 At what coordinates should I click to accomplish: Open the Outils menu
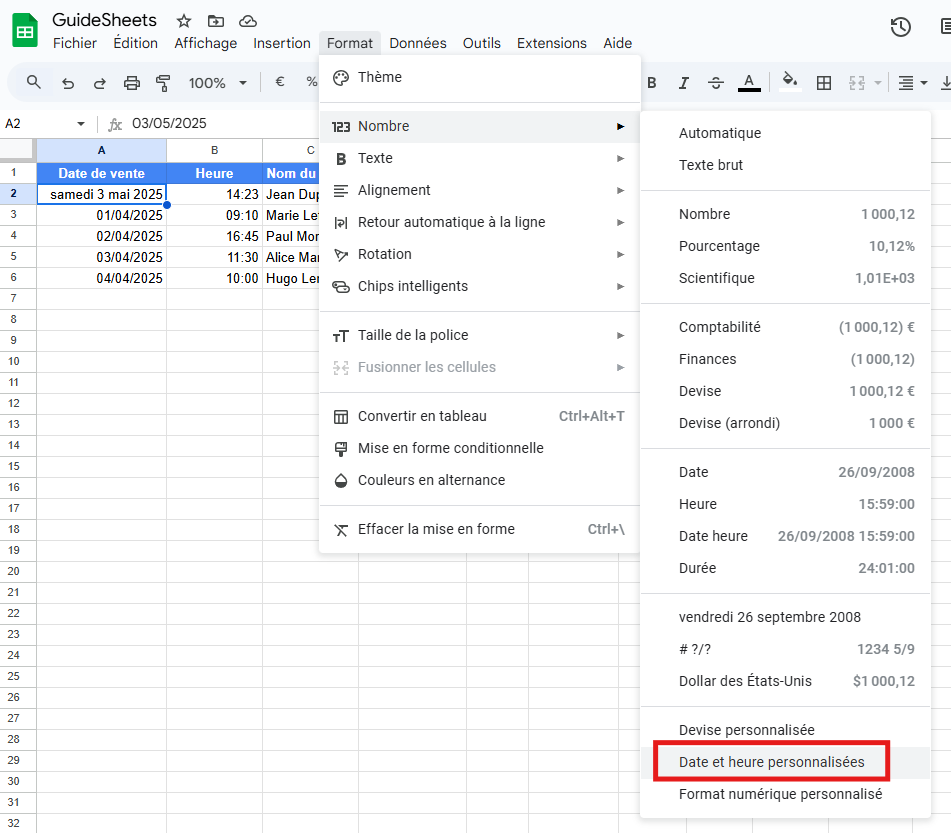point(482,43)
